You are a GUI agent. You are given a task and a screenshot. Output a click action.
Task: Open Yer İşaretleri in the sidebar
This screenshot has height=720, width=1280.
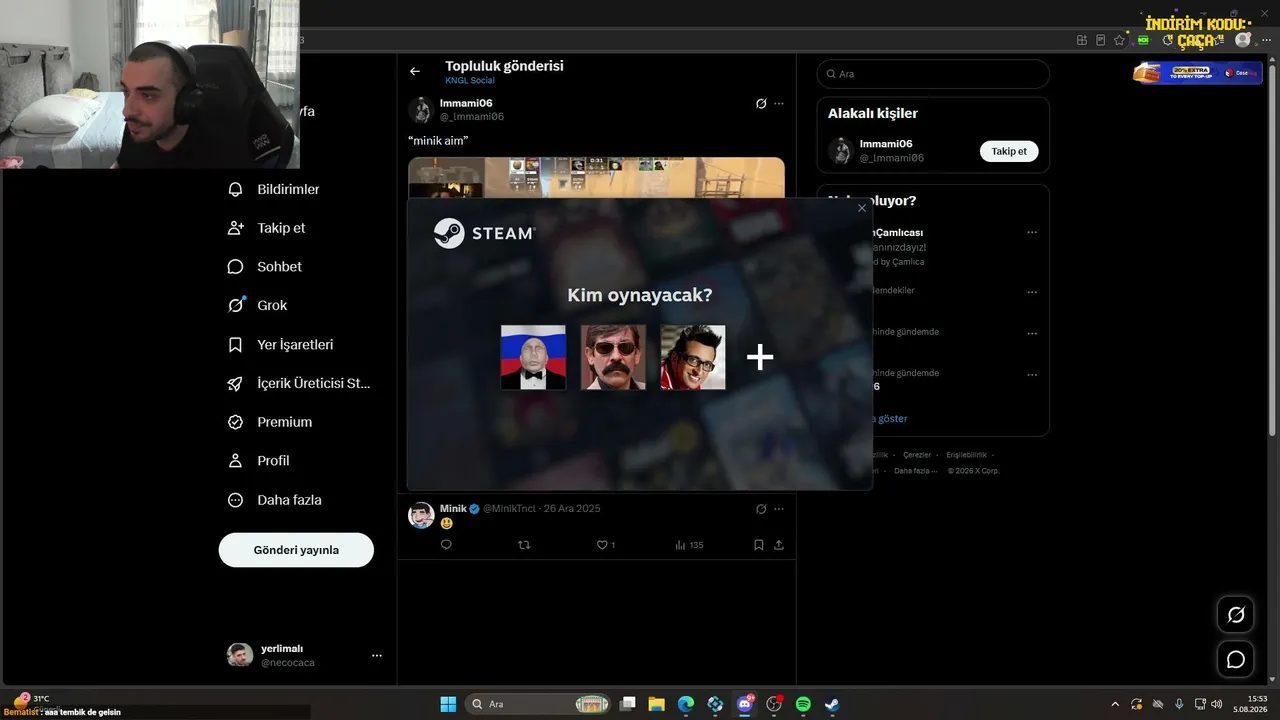281,345
